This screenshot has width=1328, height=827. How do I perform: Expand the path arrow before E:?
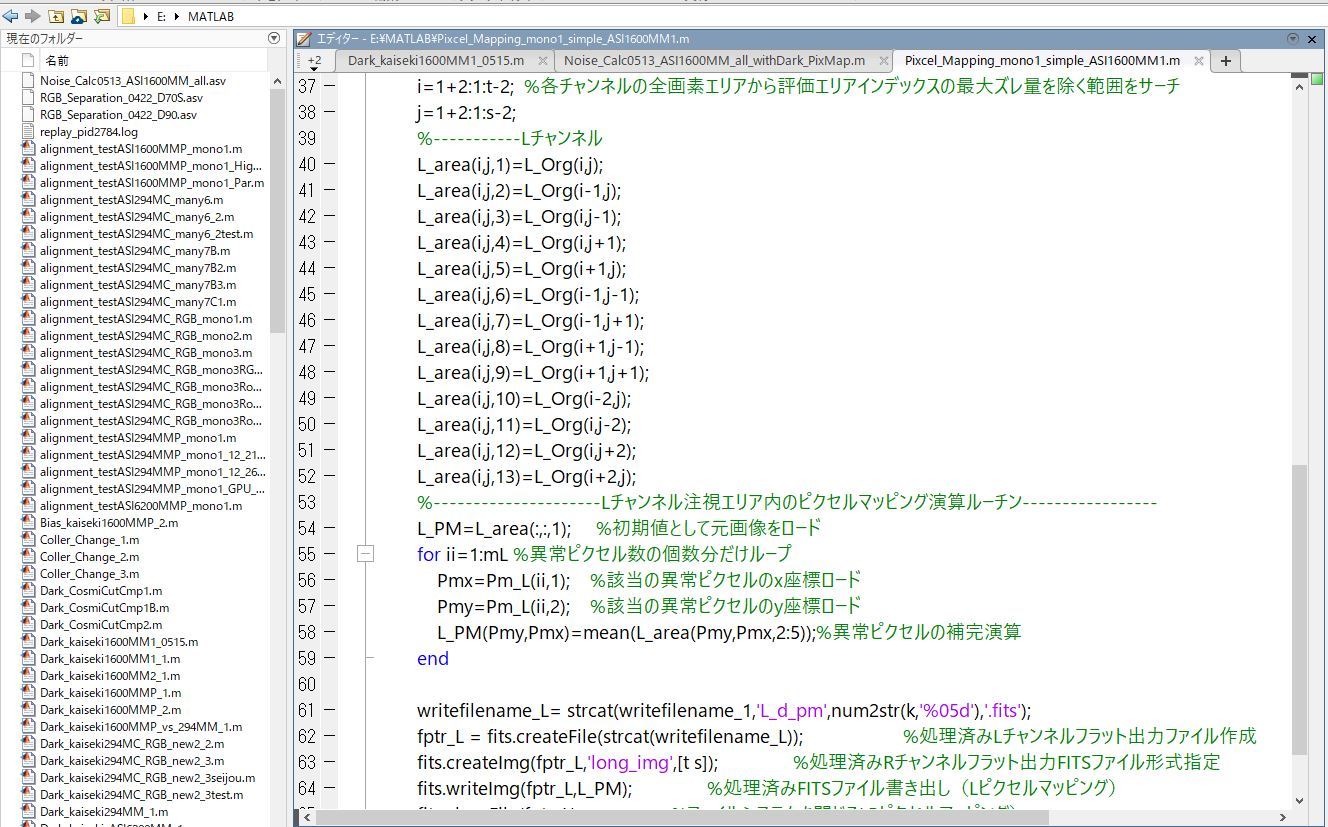click(x=147, y=17)
